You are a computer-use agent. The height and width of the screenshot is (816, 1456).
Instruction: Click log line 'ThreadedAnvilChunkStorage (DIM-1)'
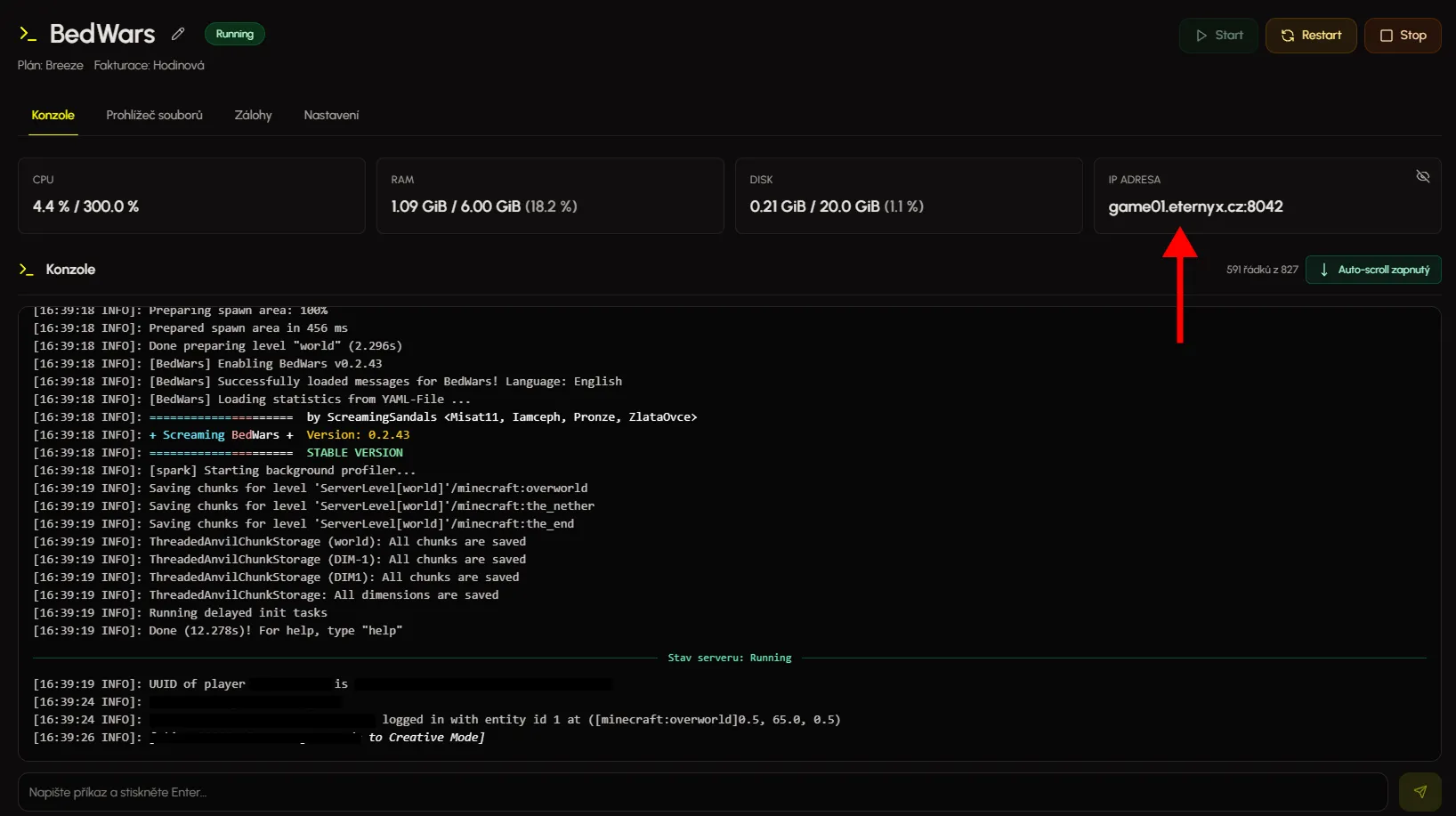pos(279,560)
